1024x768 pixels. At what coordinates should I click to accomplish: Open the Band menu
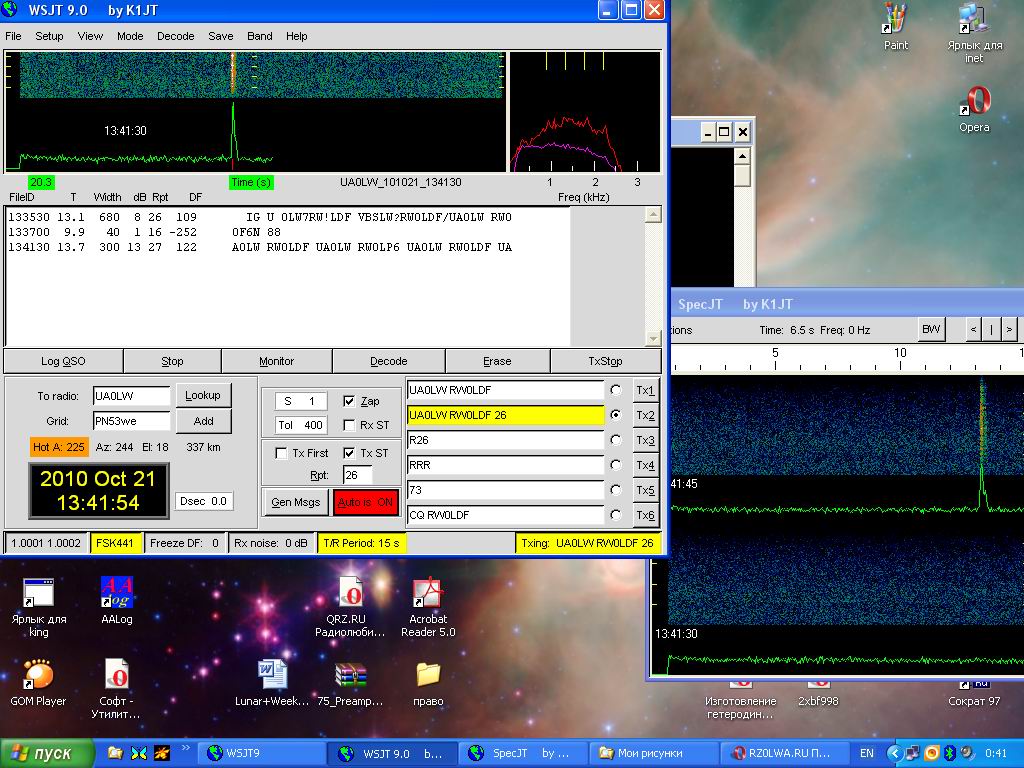tap(259, 36)
